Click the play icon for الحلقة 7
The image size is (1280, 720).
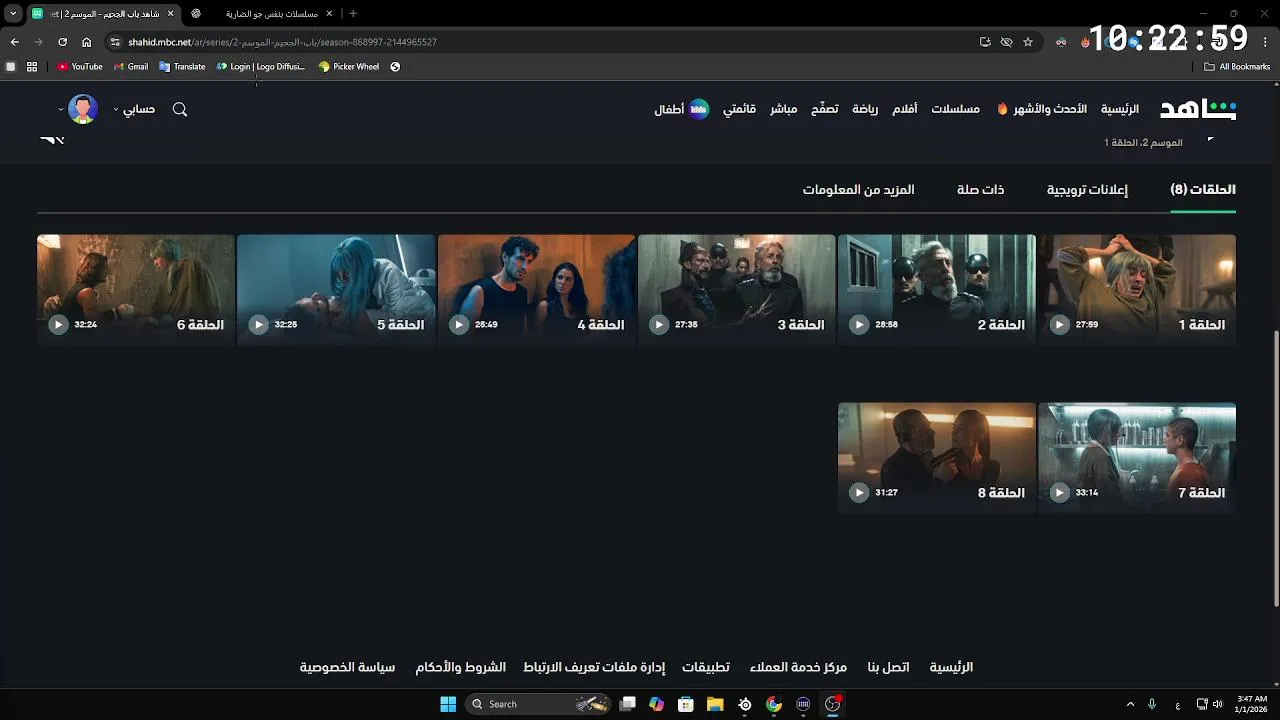point(1059,493)
